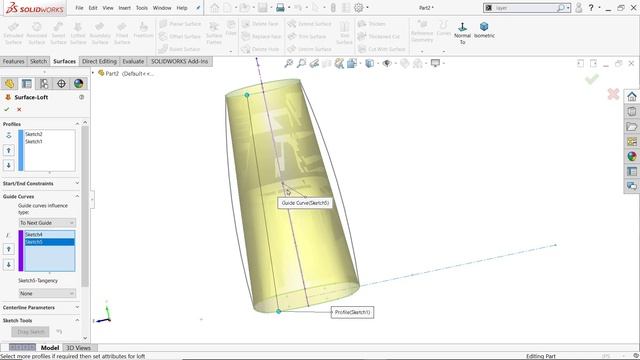This screenshot has height=360, width=640.
Task: Switch to the Sketch tab
Action: (x=38, y=61)
